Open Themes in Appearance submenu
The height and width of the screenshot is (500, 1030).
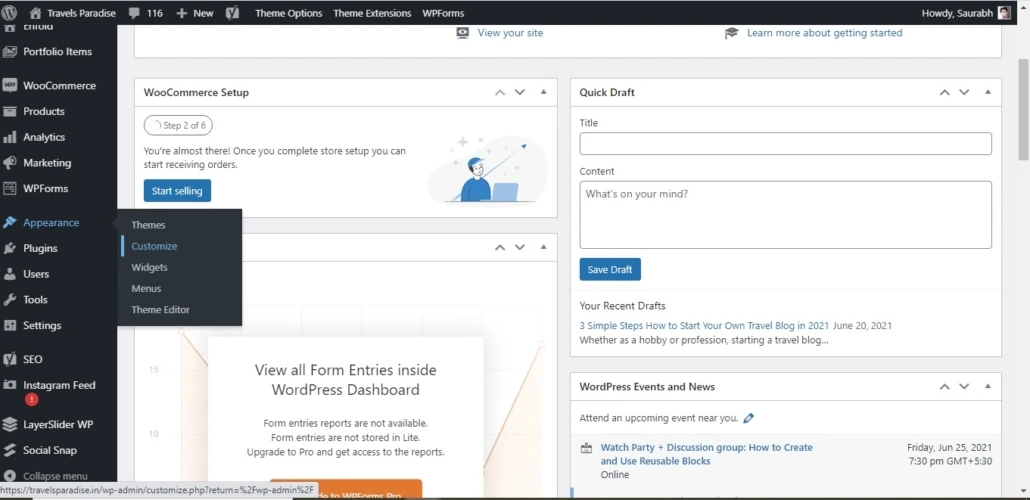point(148,225)
